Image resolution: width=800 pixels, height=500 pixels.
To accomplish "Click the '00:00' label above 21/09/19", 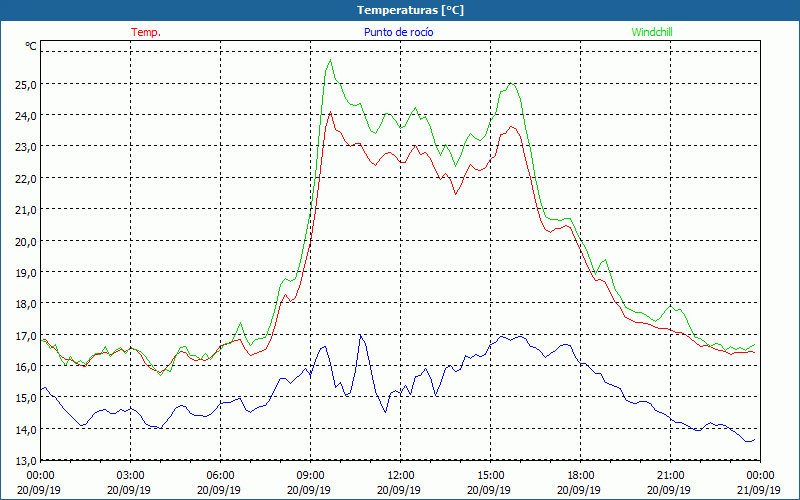I will click(x=760, y=475).
